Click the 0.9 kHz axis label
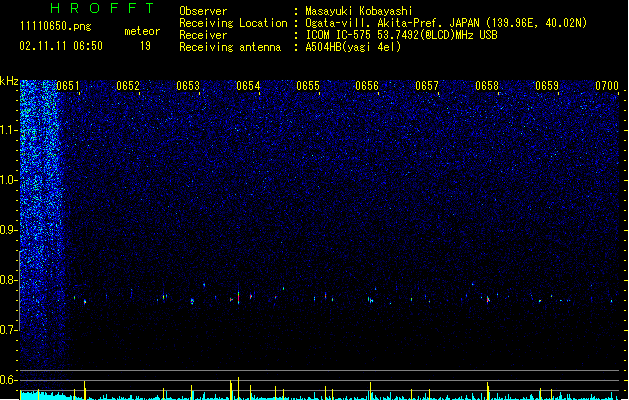Screen dimensions: 629x400 coord(9,230)
